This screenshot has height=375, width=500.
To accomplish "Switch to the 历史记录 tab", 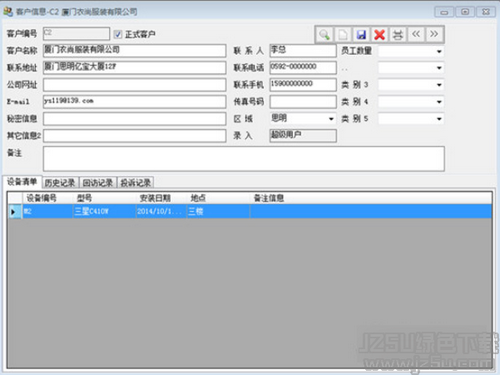I will [60, 183].
